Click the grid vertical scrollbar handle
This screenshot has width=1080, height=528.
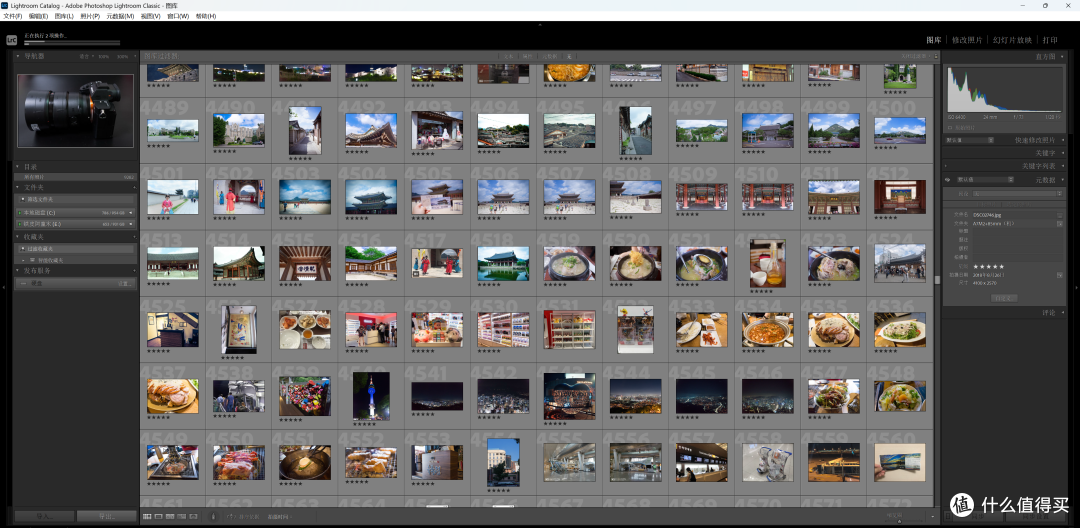pos(937,279)
